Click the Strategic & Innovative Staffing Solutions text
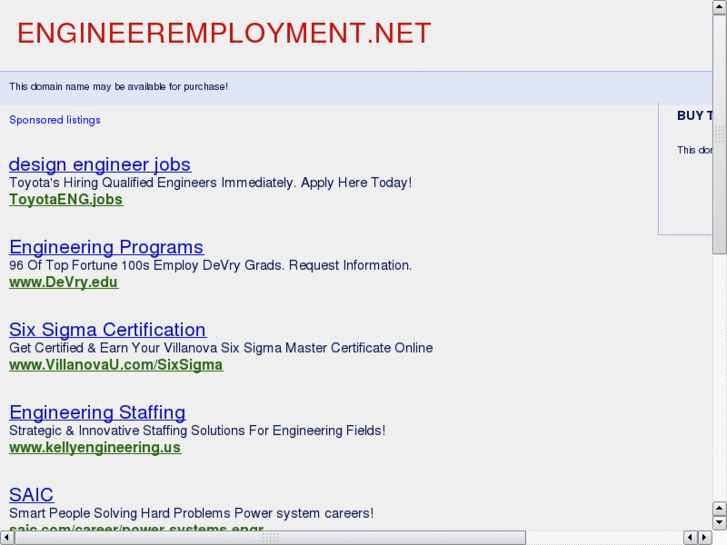Screen dimensions: 727x545 [x=197, y=430]
